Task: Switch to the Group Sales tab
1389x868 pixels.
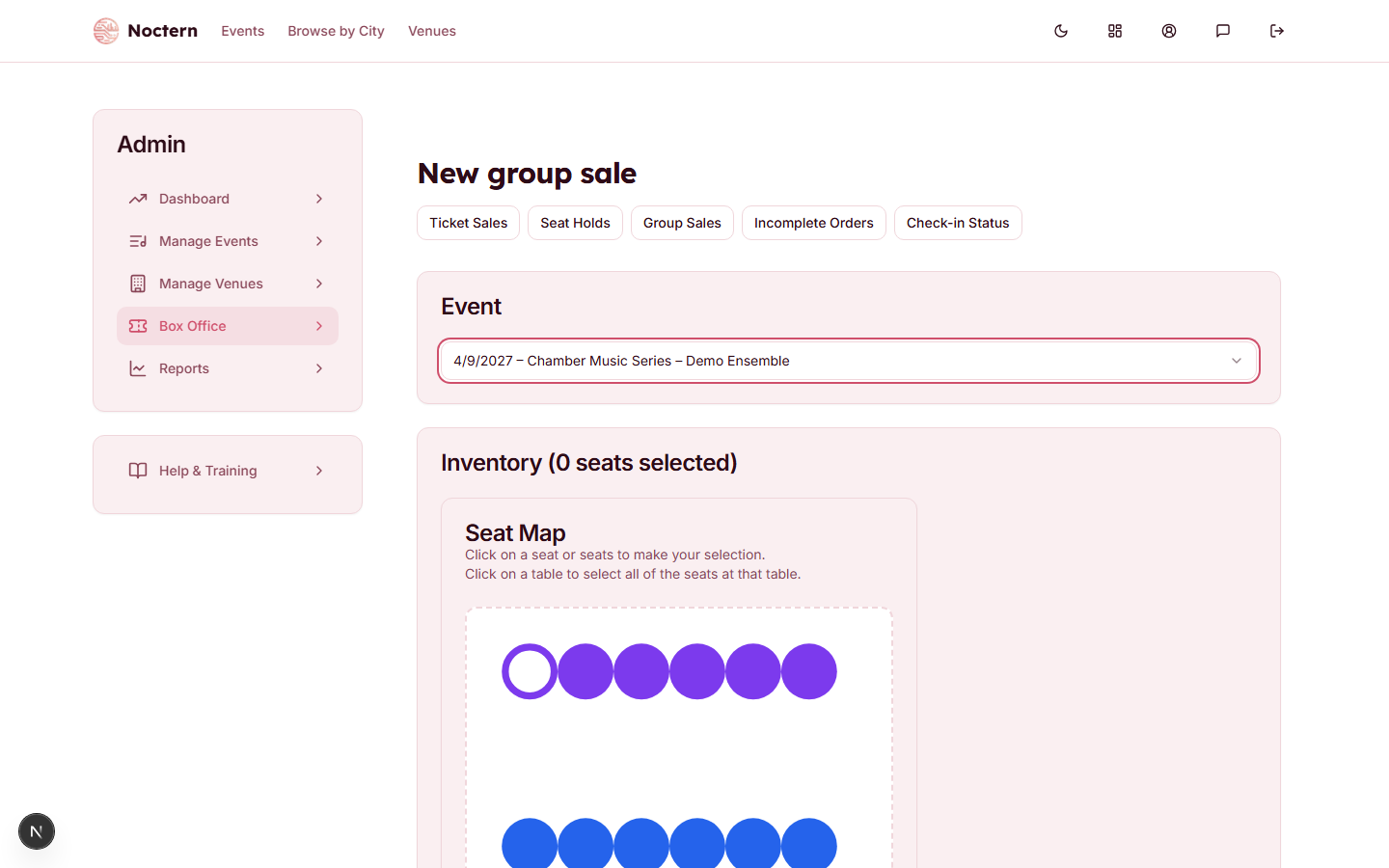Action: 682,223
